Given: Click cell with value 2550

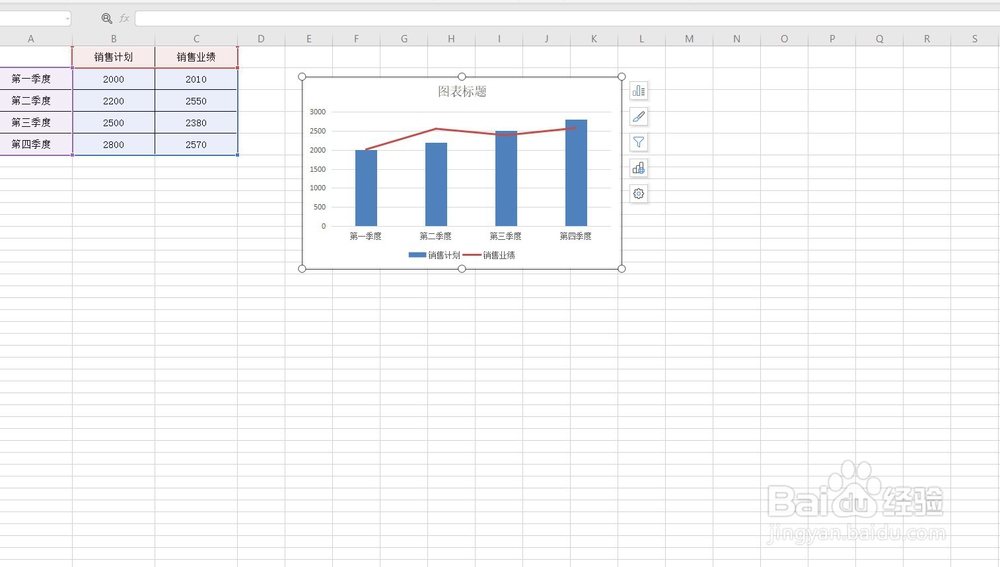Looking at the screenshot, I should coord(196,101).
